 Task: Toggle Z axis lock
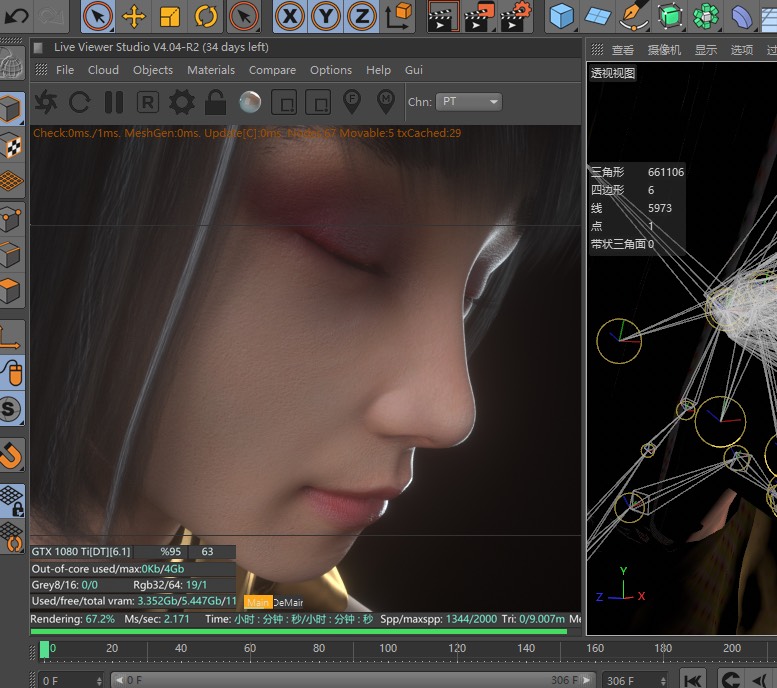(x=361, y=16)
